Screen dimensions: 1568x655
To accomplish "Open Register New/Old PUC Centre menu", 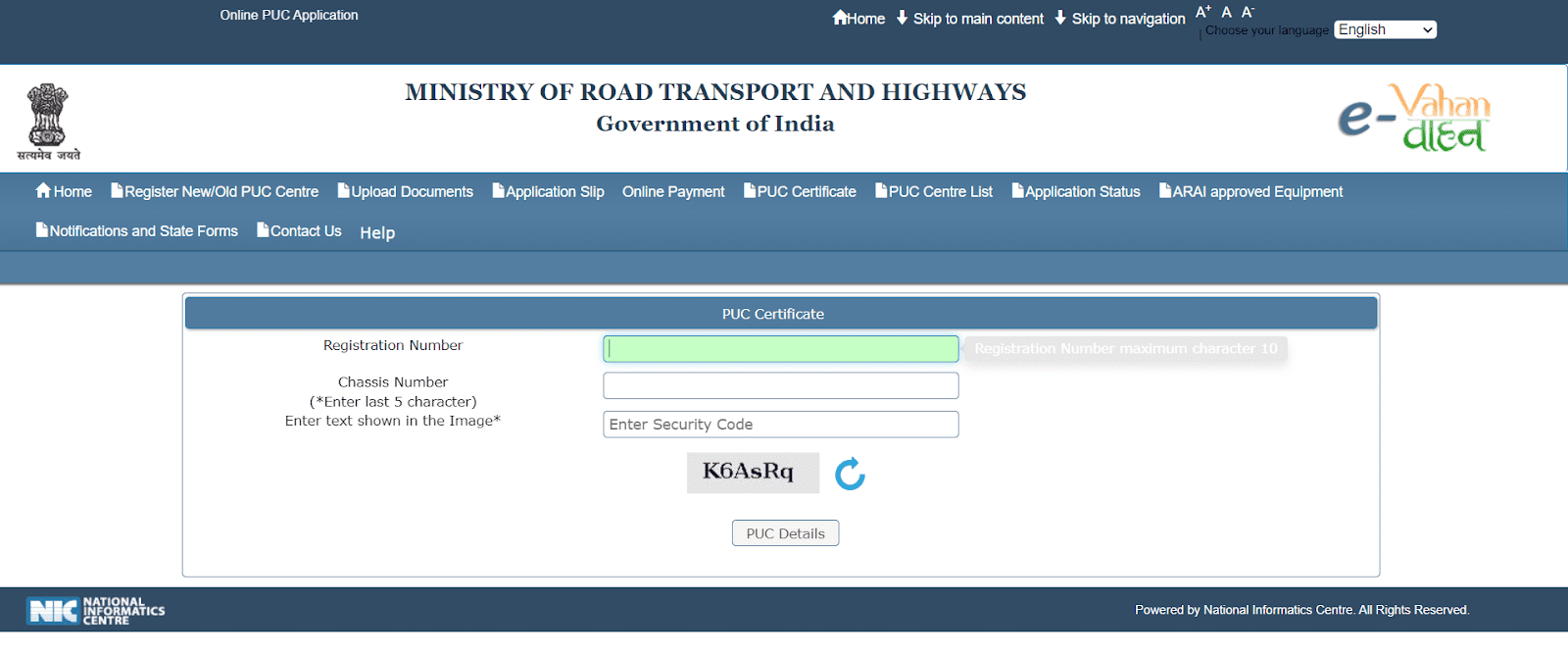I will [x=215, y=192].
